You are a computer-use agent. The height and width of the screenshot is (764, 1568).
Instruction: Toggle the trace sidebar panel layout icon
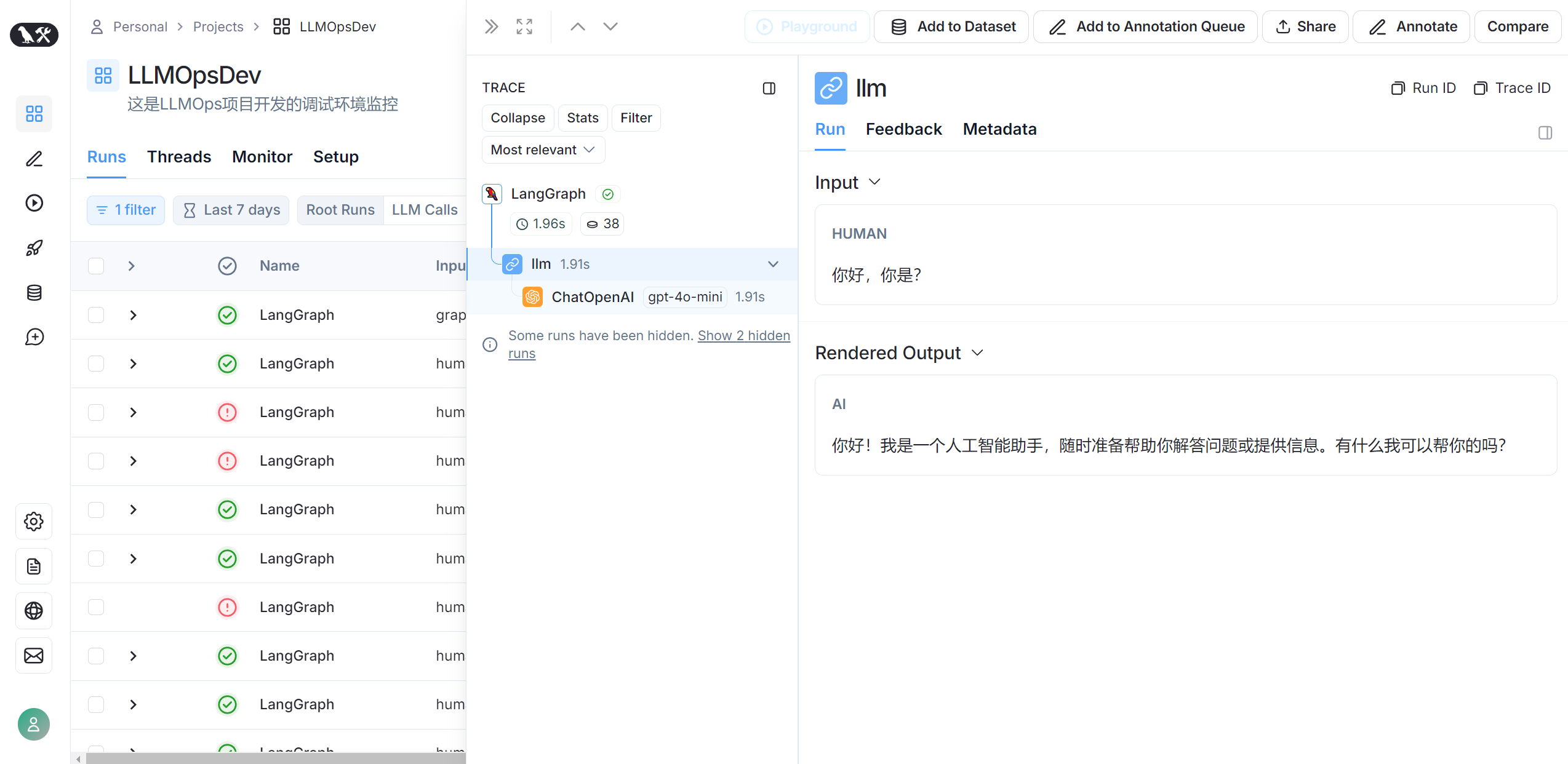pos(769,89)
